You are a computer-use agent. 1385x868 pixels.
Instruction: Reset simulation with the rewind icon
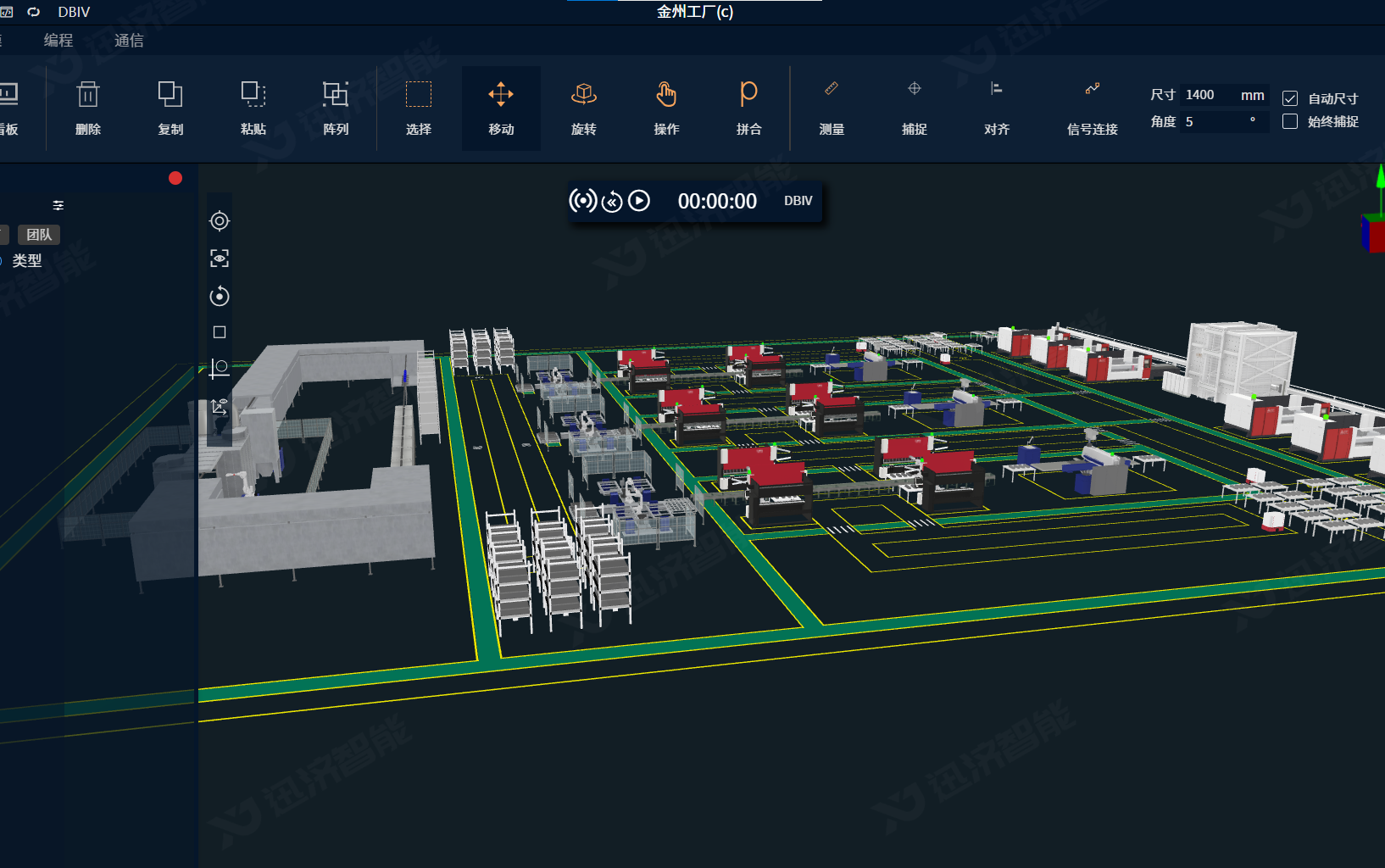click(612, 202)
